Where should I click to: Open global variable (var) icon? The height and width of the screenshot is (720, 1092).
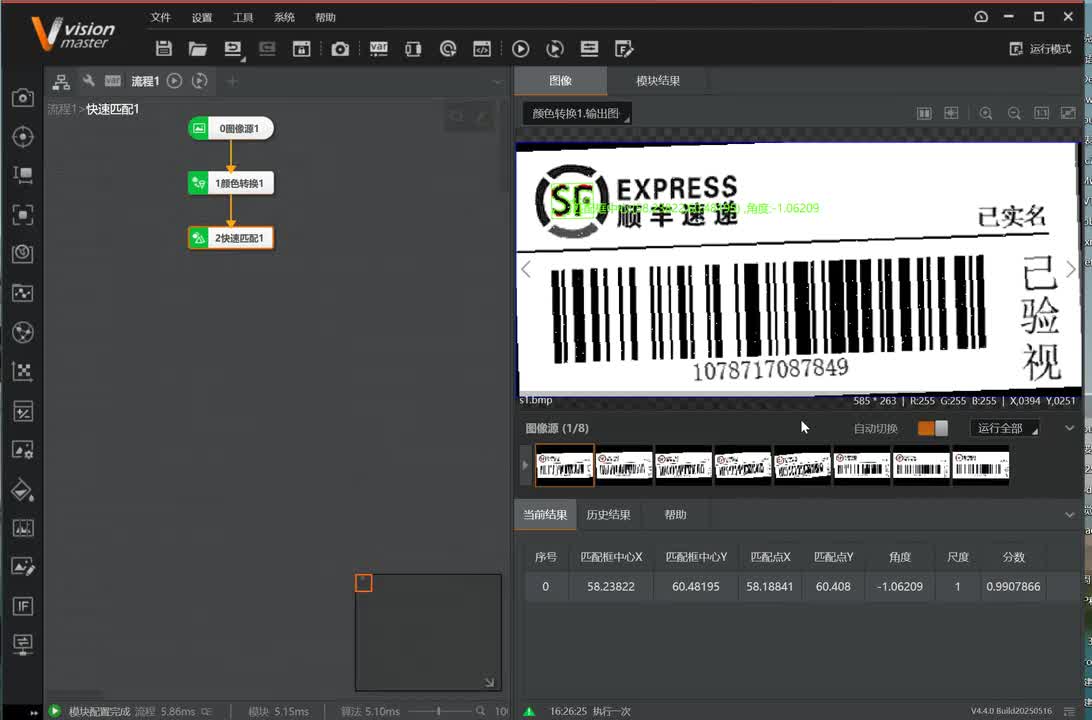pos(379,49)
